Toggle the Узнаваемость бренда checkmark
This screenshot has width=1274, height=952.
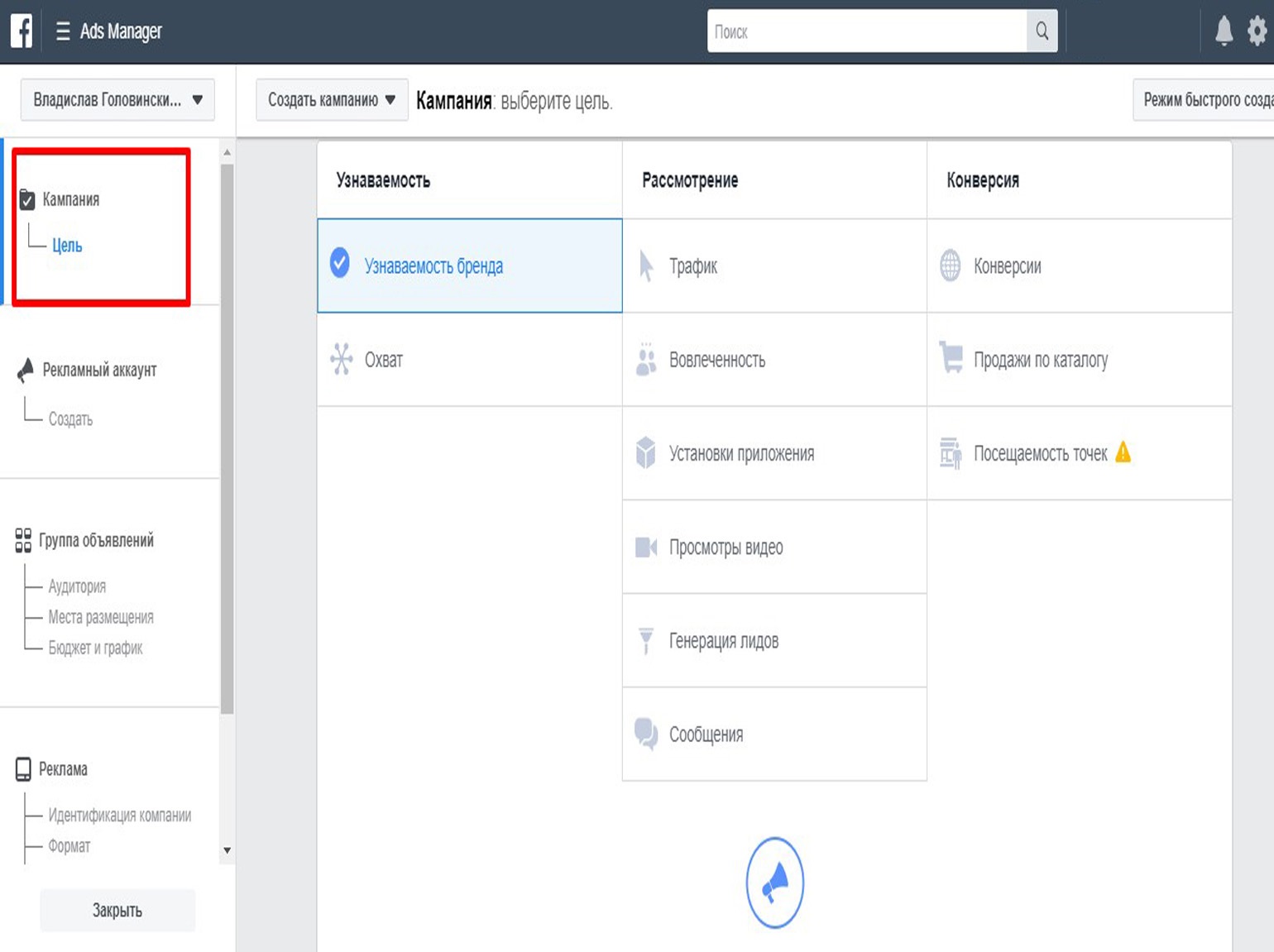click(340, 263)
